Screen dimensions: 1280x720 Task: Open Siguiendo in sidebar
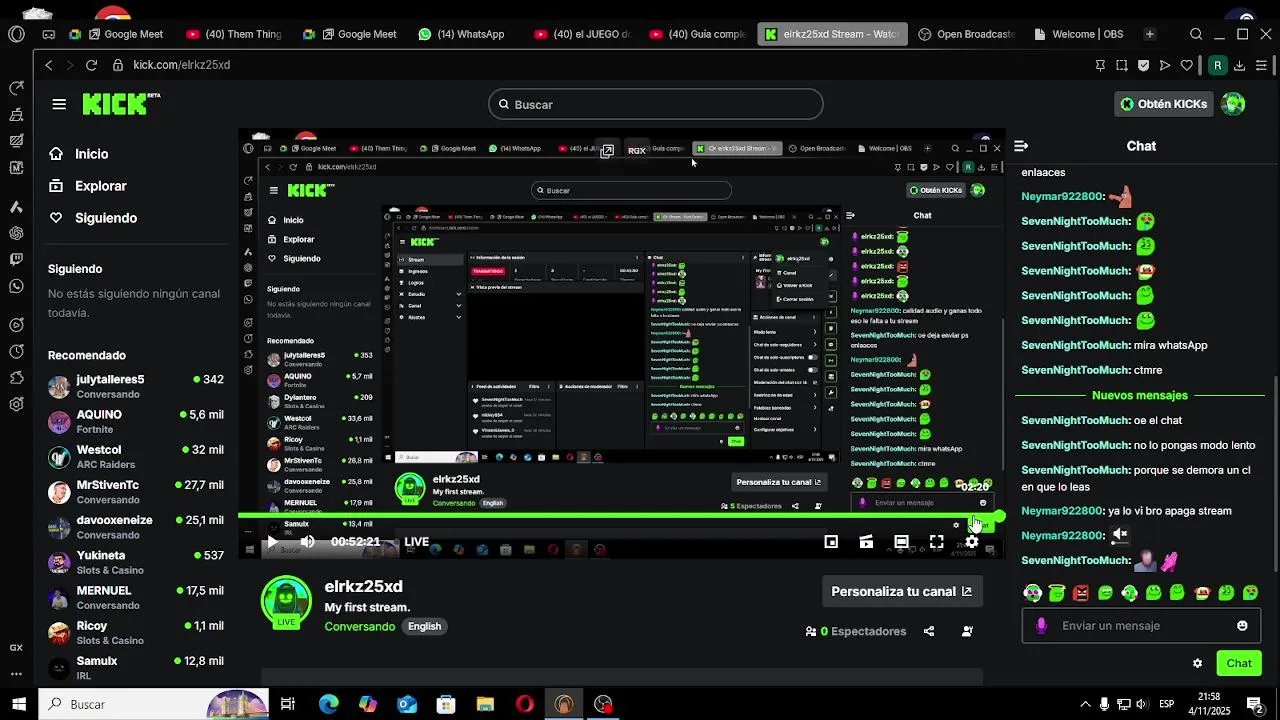point(93,218)
